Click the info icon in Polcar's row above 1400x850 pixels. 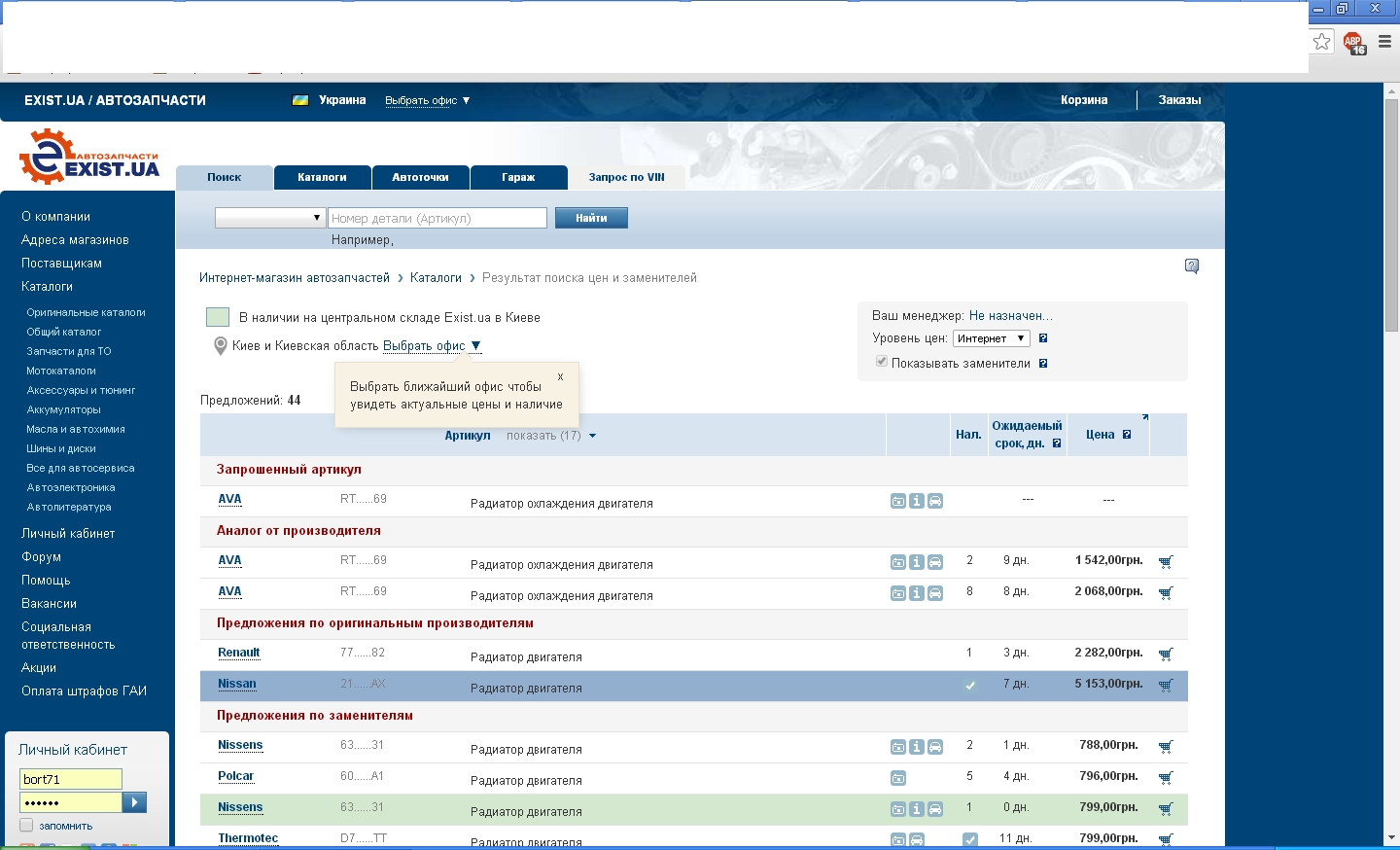916,747
